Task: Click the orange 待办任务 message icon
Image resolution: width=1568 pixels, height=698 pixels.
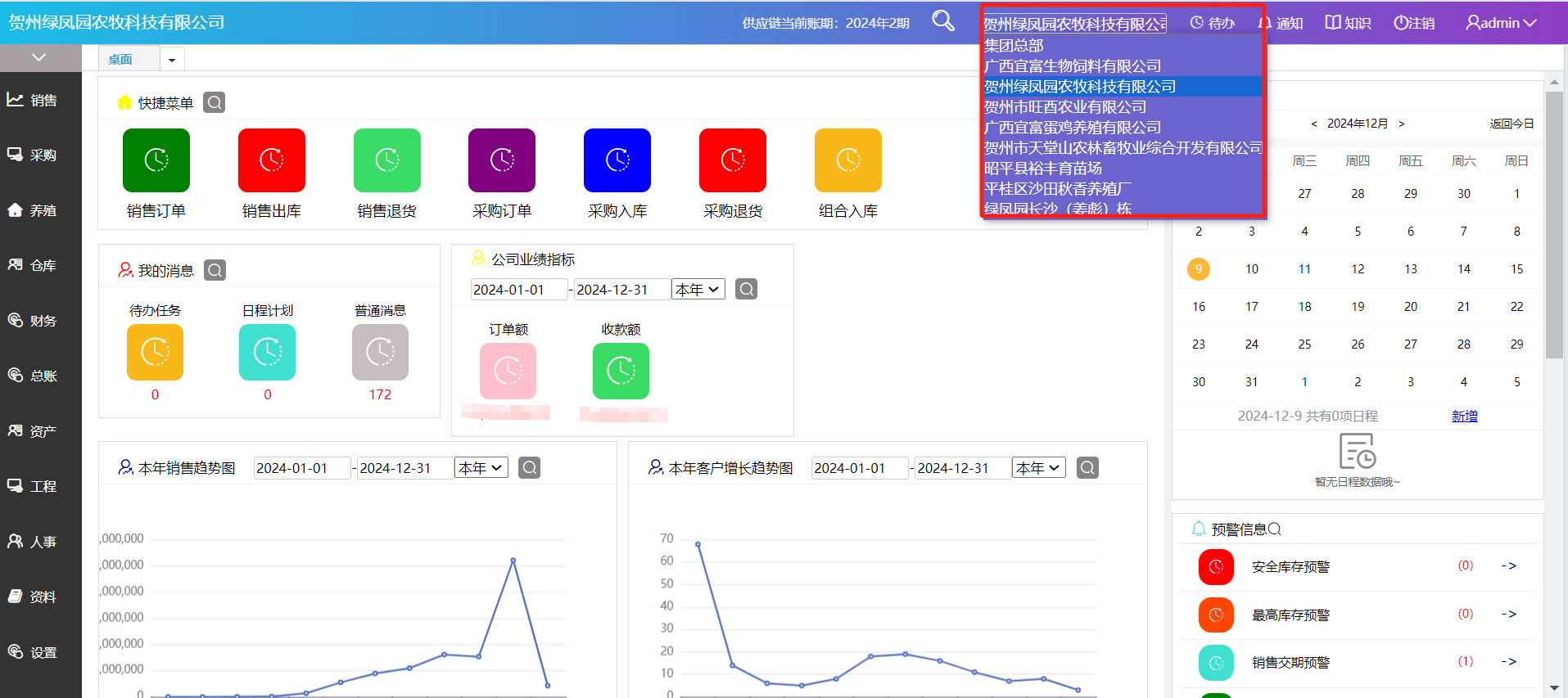Action: 155,353
